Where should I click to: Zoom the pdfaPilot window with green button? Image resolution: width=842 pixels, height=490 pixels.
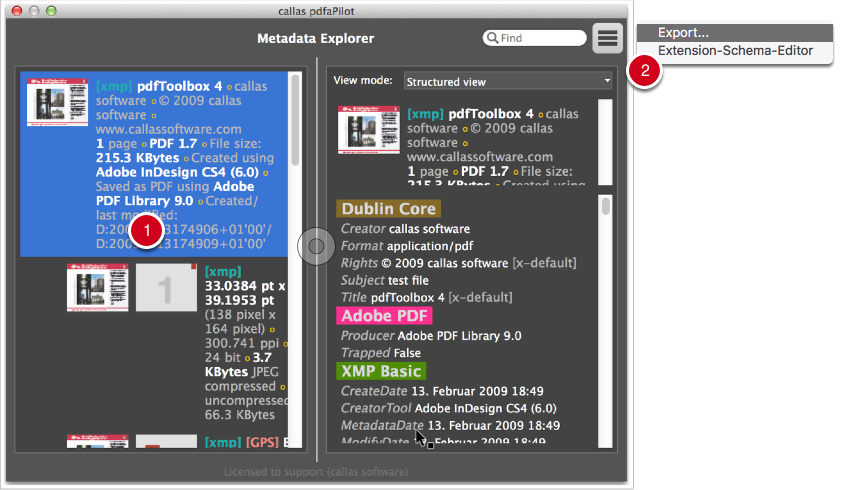51,11
